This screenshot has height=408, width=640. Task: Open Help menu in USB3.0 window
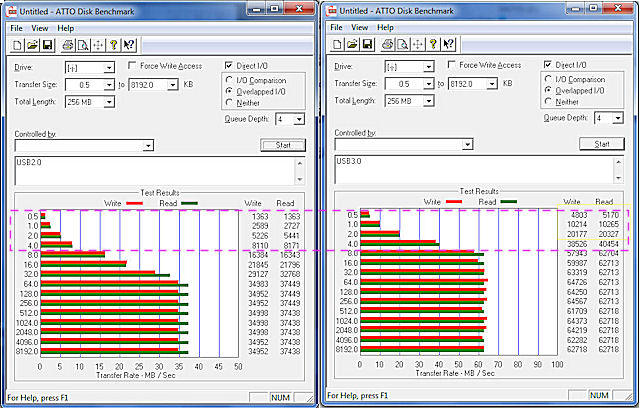click(x=385, y=27)
